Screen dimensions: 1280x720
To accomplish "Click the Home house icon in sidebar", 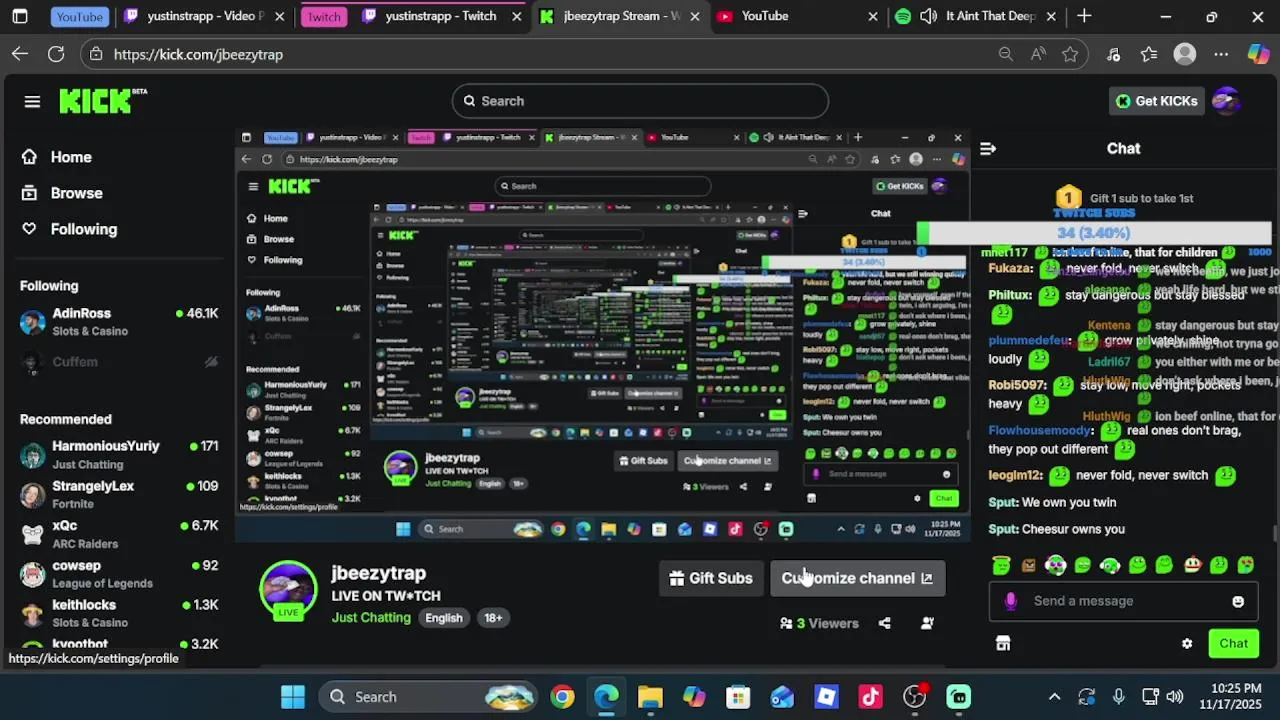I will point(30,157).
